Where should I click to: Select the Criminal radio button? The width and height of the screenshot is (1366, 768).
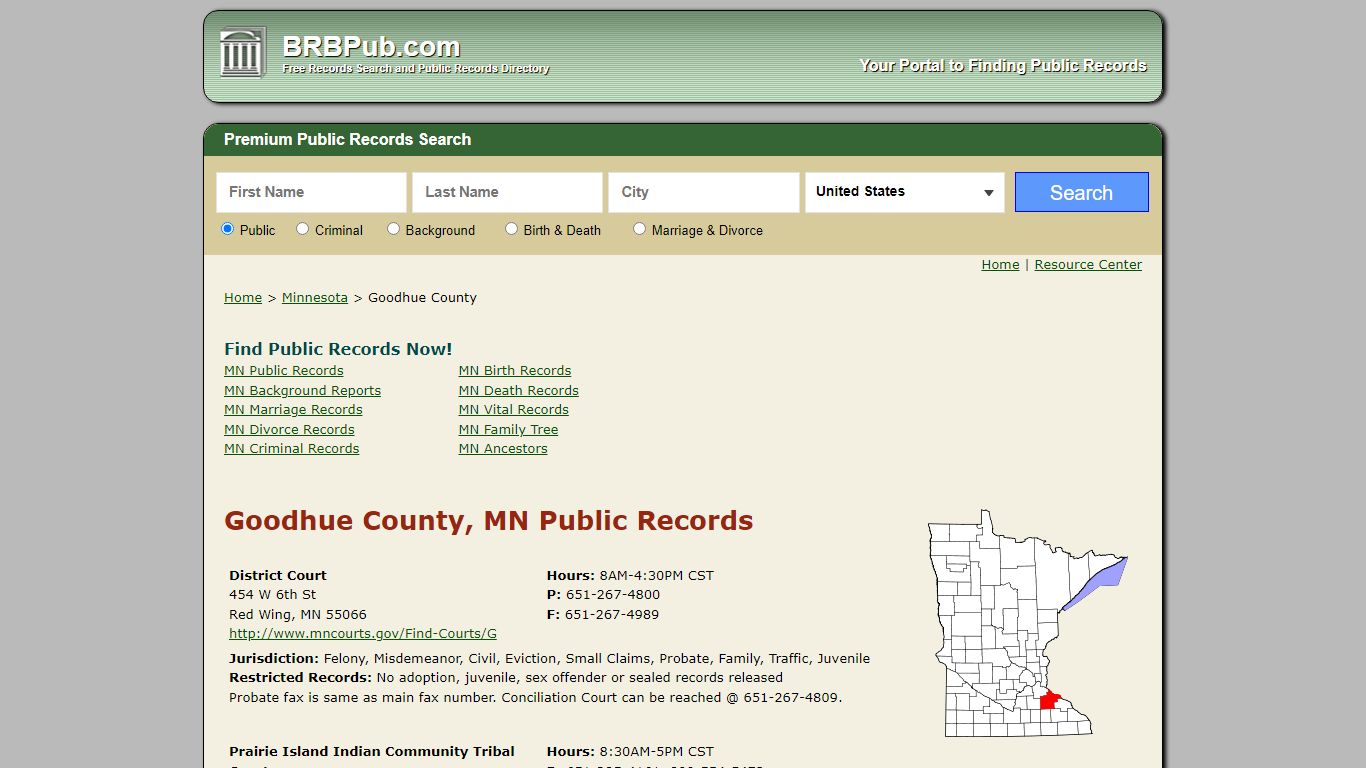302,229
